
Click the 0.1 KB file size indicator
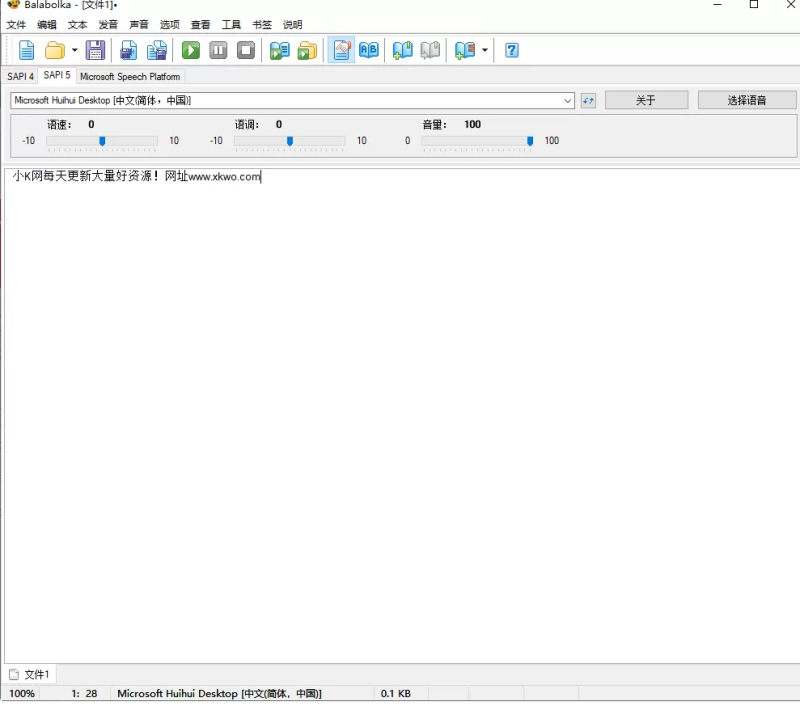click(395, 694)
